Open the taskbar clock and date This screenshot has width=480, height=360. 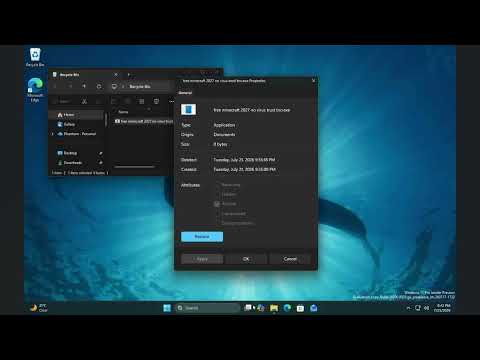point(442,308)
